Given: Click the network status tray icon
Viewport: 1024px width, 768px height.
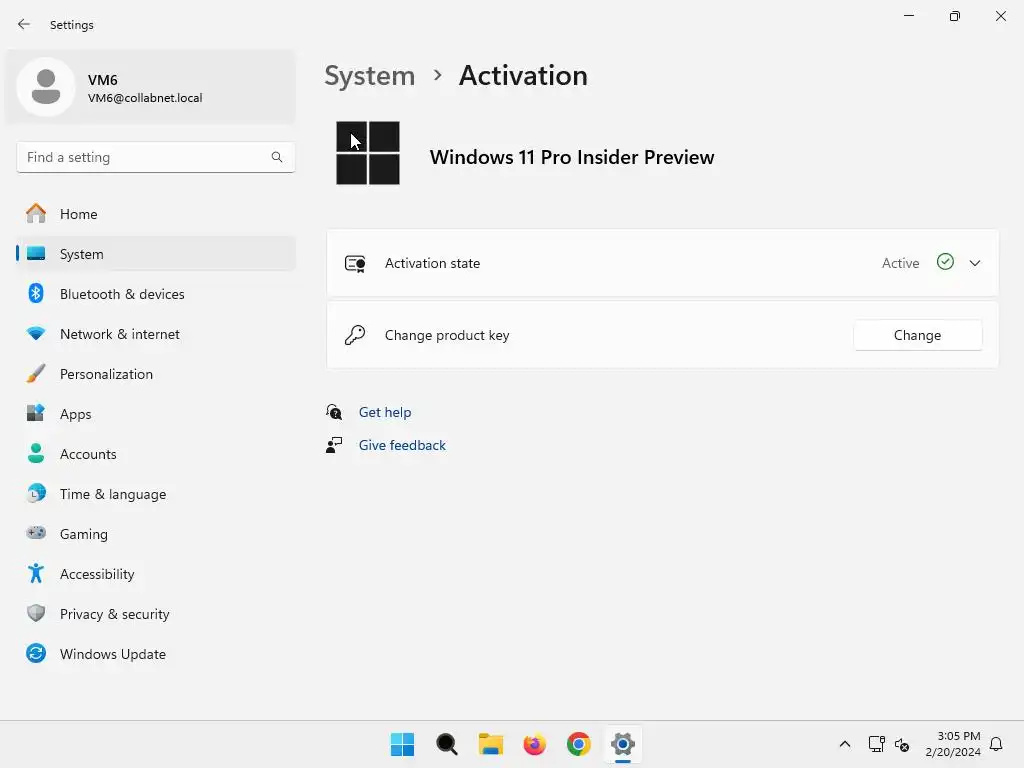Looking at the screenshot, I should click(x=876, y=744).
